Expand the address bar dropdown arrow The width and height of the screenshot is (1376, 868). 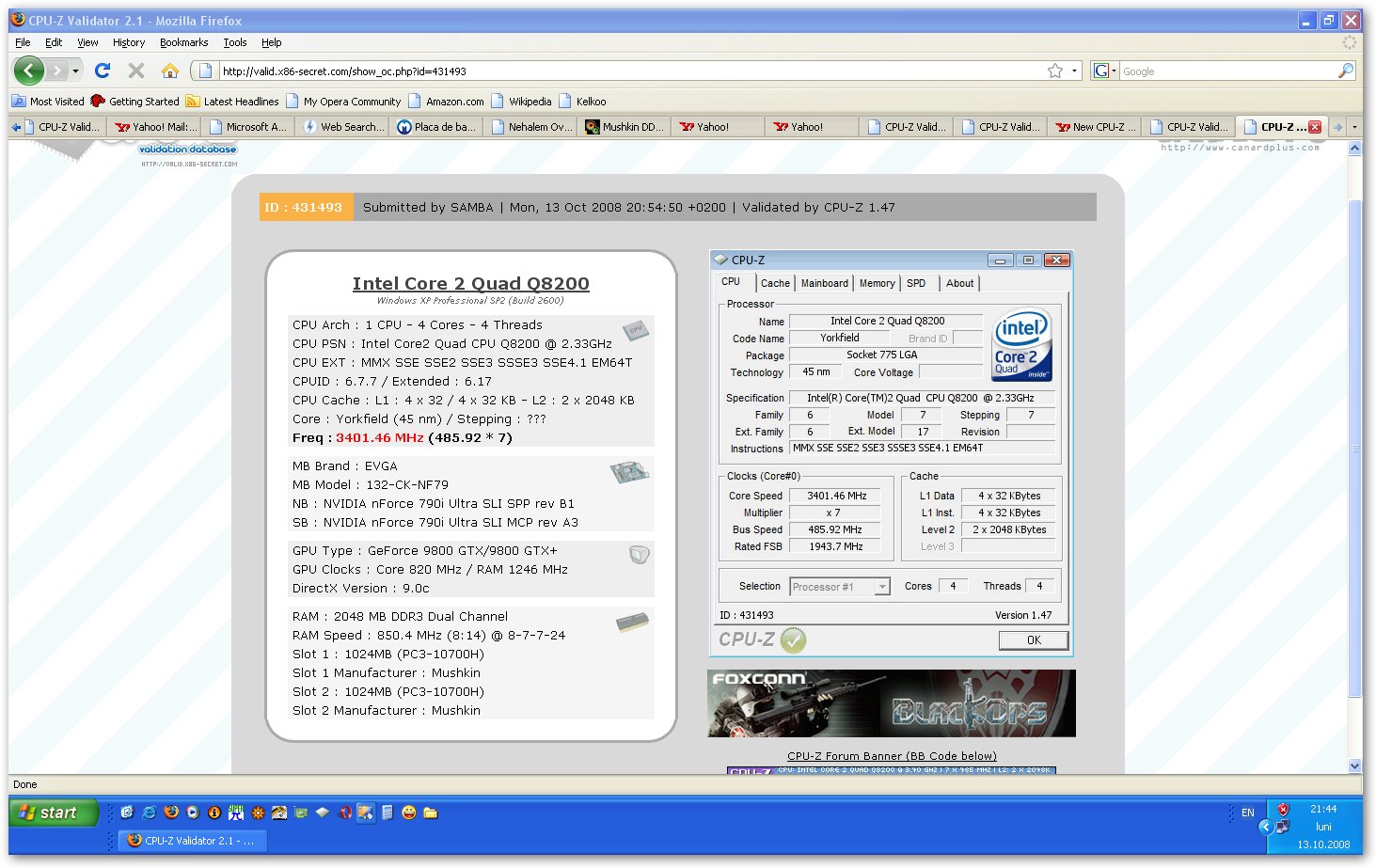1075,71
